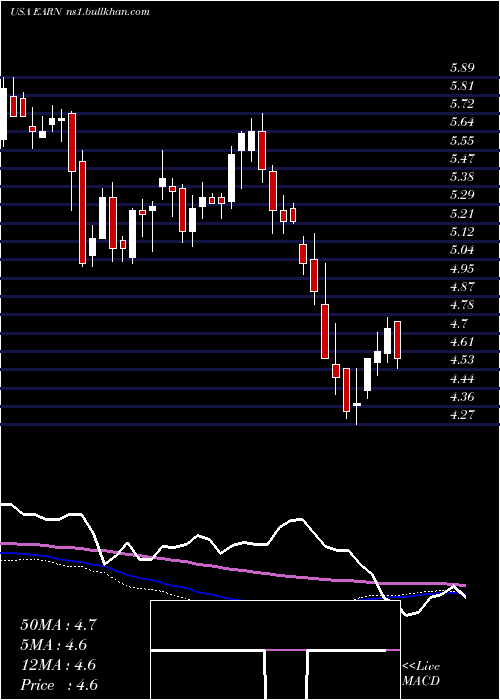Screen dimensions: 500x700
Task: Click the 5.29 price axis label
Action: pyautogui.click(x=462, y=195)
